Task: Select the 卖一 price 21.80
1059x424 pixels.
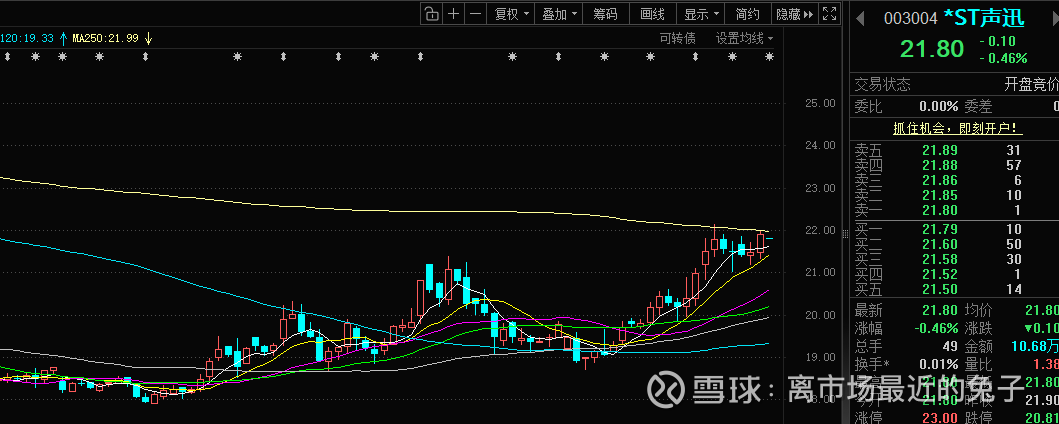Action: pyautogui.click(x=941, y=210)
